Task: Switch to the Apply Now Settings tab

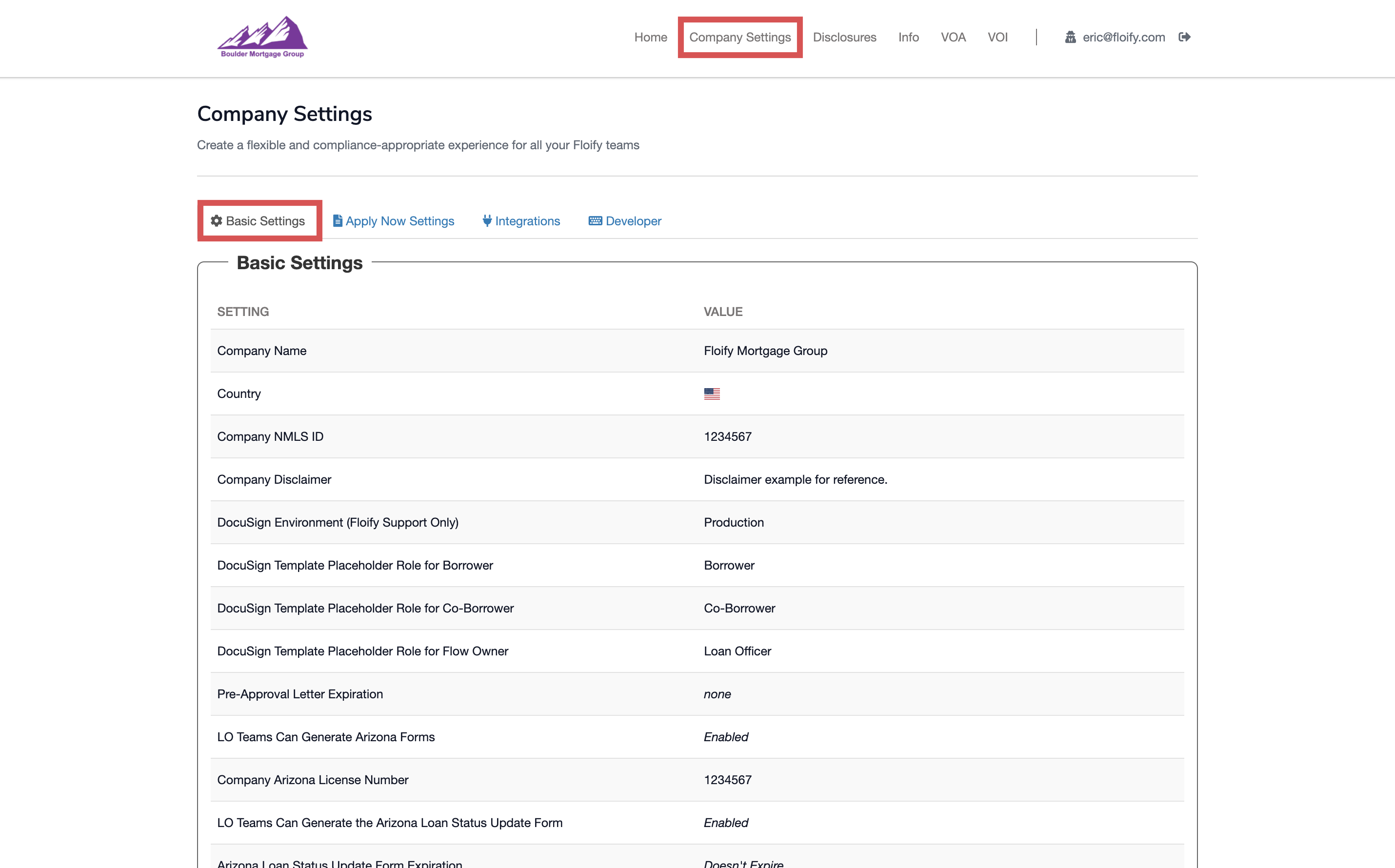Action: (399, 221)
